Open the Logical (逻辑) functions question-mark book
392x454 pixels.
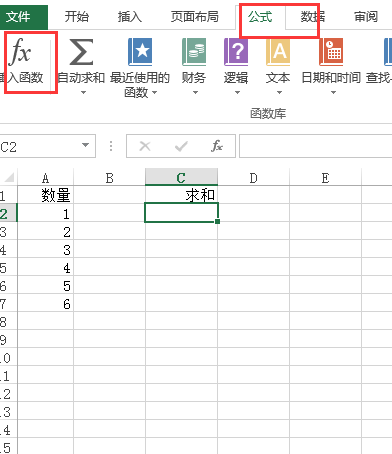tap(236, 52)
